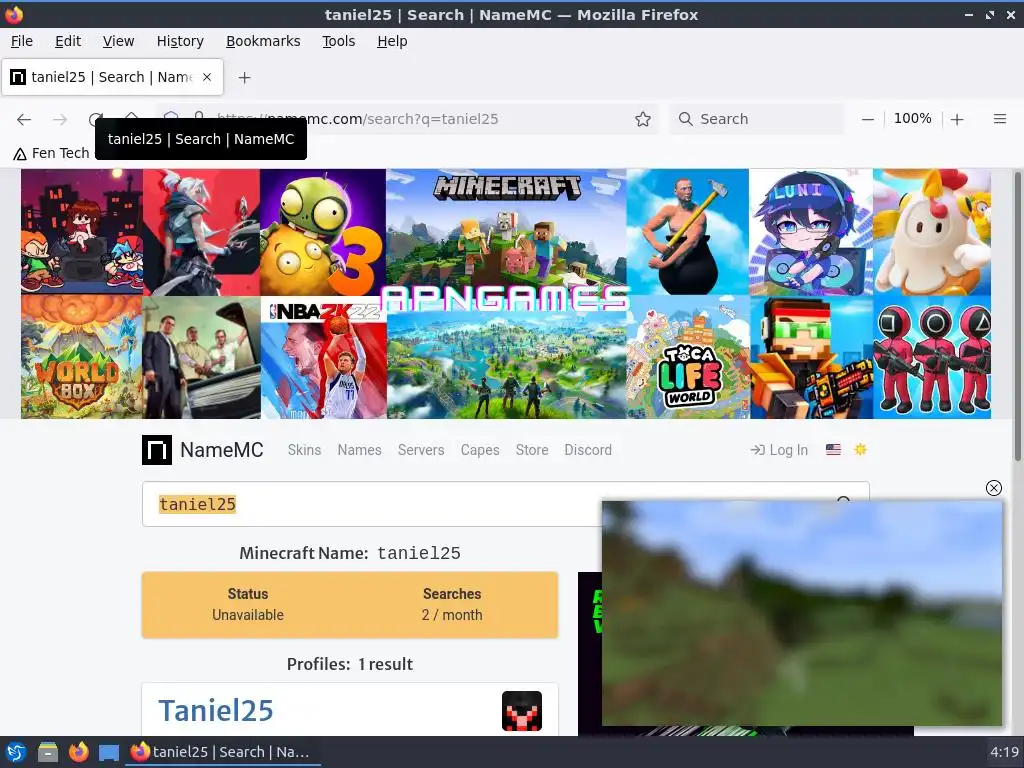Screen dimensions: 1024x768
Task: Open the Fen Tech bookmark
Action: 52,153
